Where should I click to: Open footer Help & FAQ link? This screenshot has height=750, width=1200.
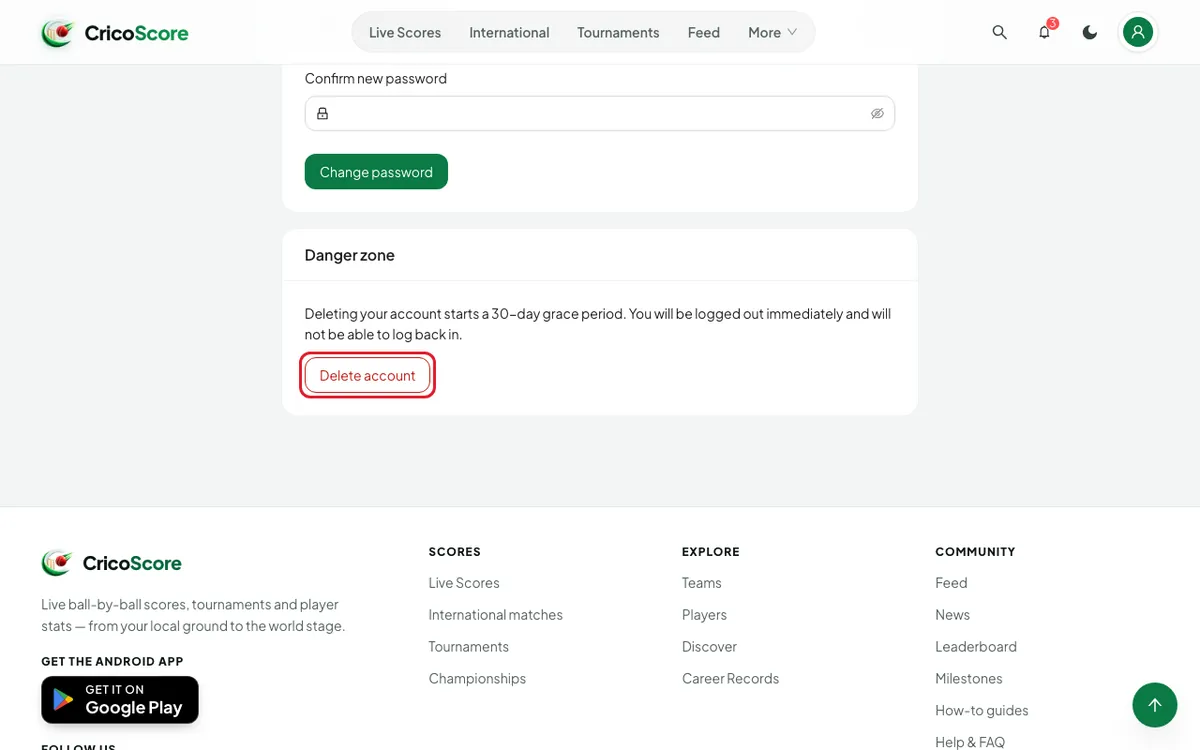tap(970, 742)
